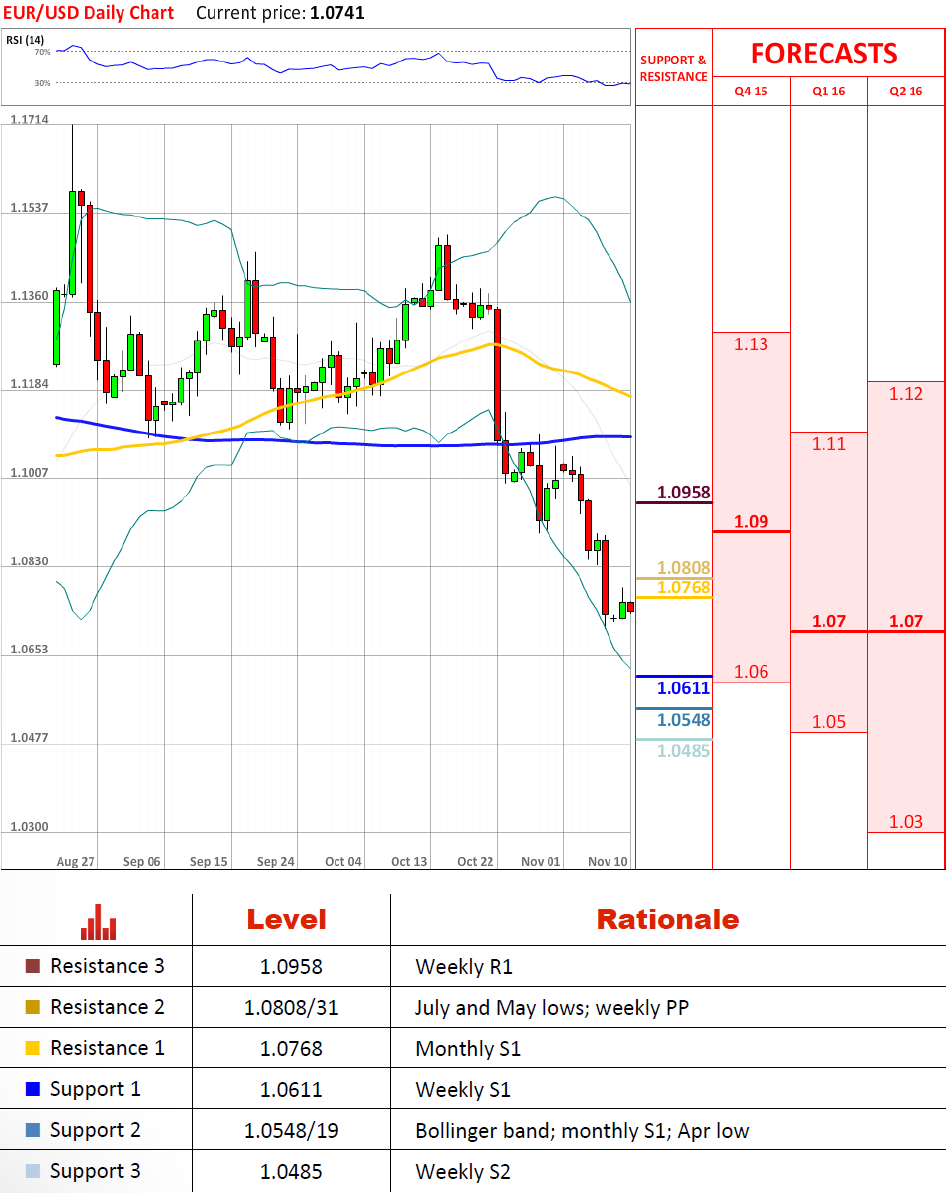Viewport: 951px width, 1193px height.
Task: Select the 'Q4 15' forecast column header
Action: (751, 91)
